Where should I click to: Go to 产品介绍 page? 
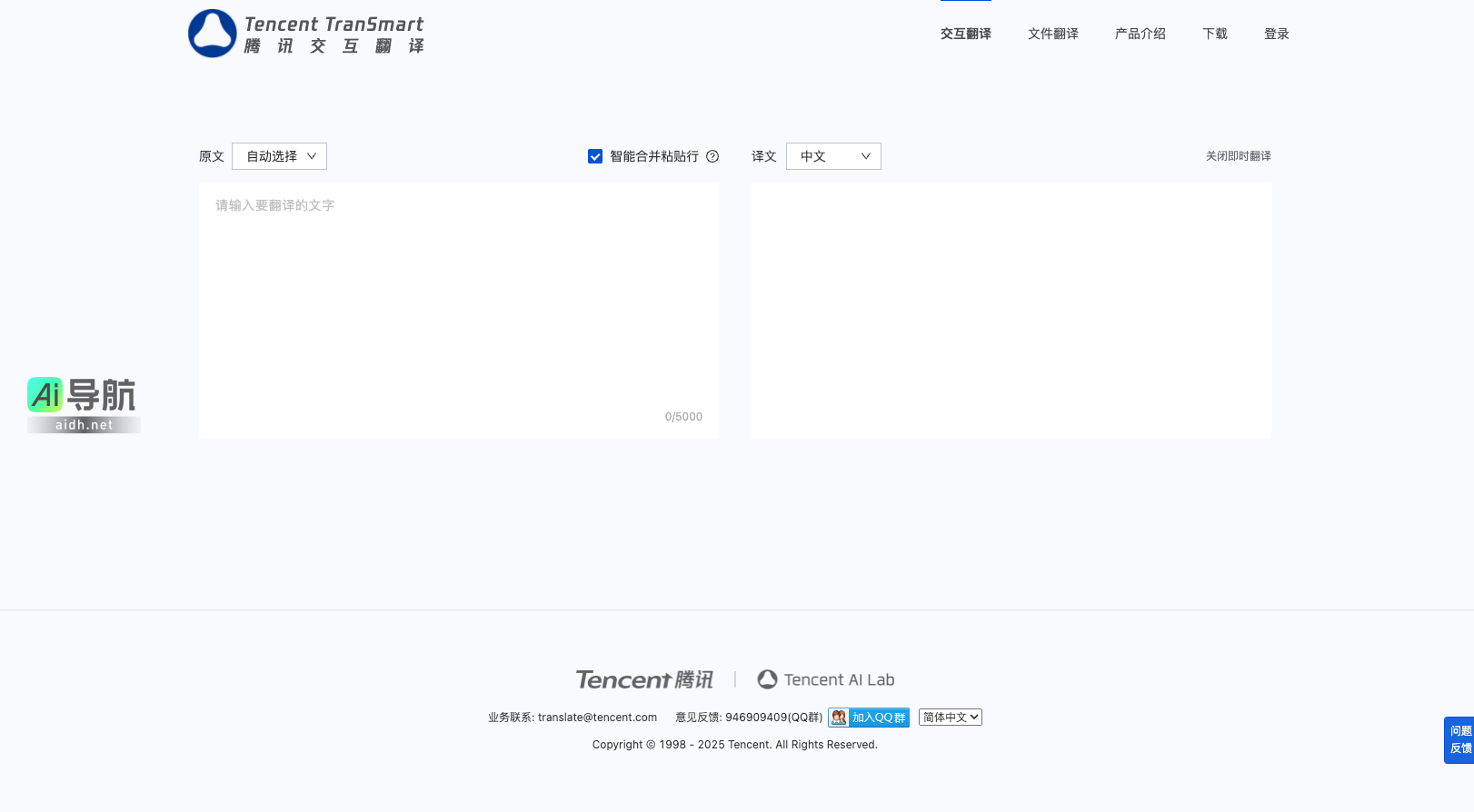pos(1140,34)
